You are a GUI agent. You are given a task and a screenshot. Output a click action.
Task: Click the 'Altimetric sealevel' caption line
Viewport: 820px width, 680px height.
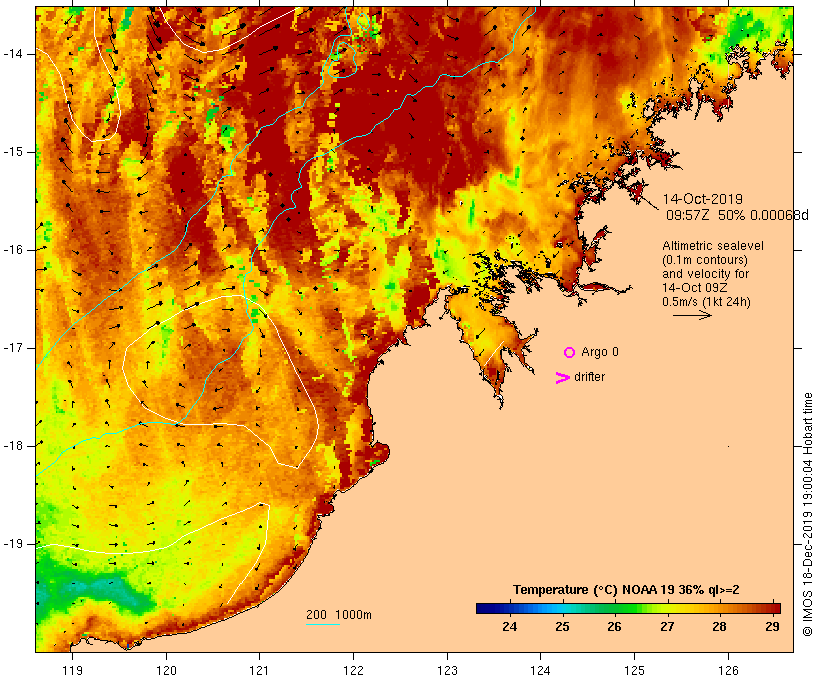[x=713, y=246]
